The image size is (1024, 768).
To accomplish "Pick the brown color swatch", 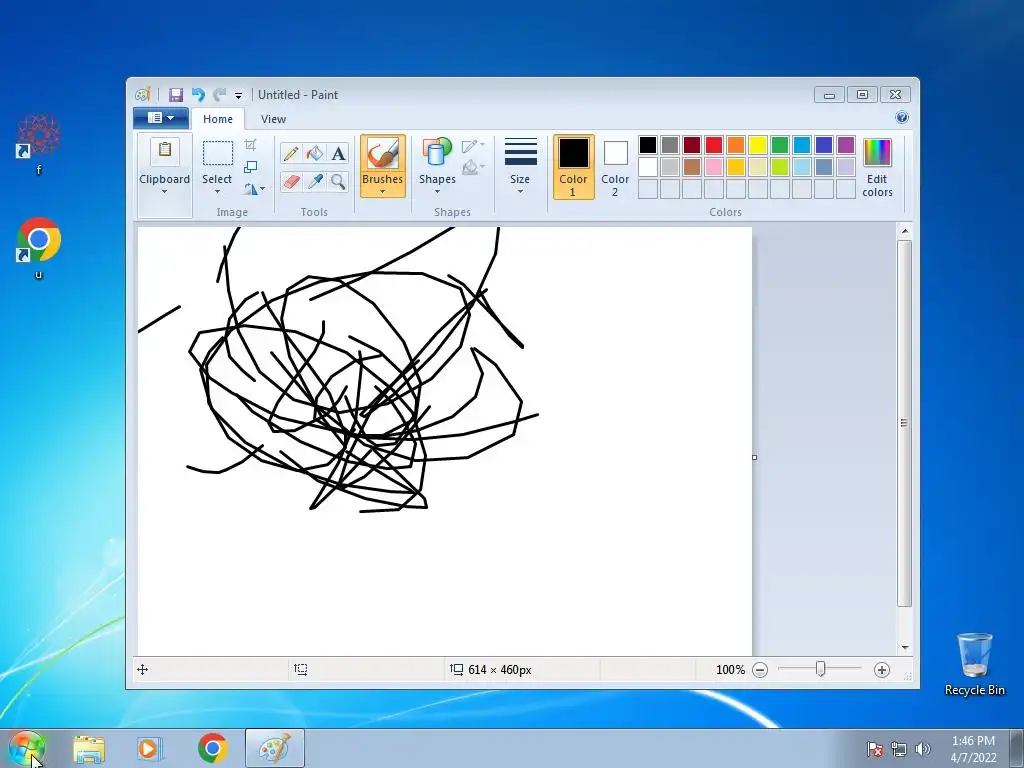I will click(x=692, y=167).
